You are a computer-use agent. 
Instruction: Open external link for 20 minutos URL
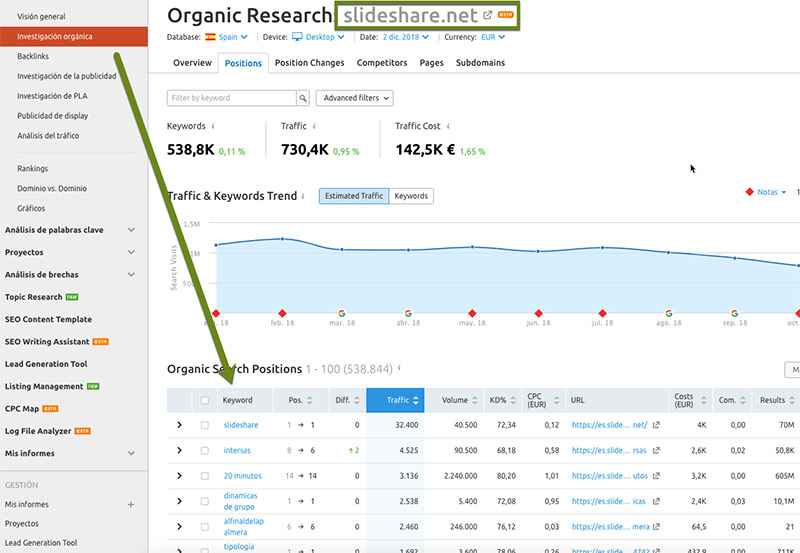656,476
